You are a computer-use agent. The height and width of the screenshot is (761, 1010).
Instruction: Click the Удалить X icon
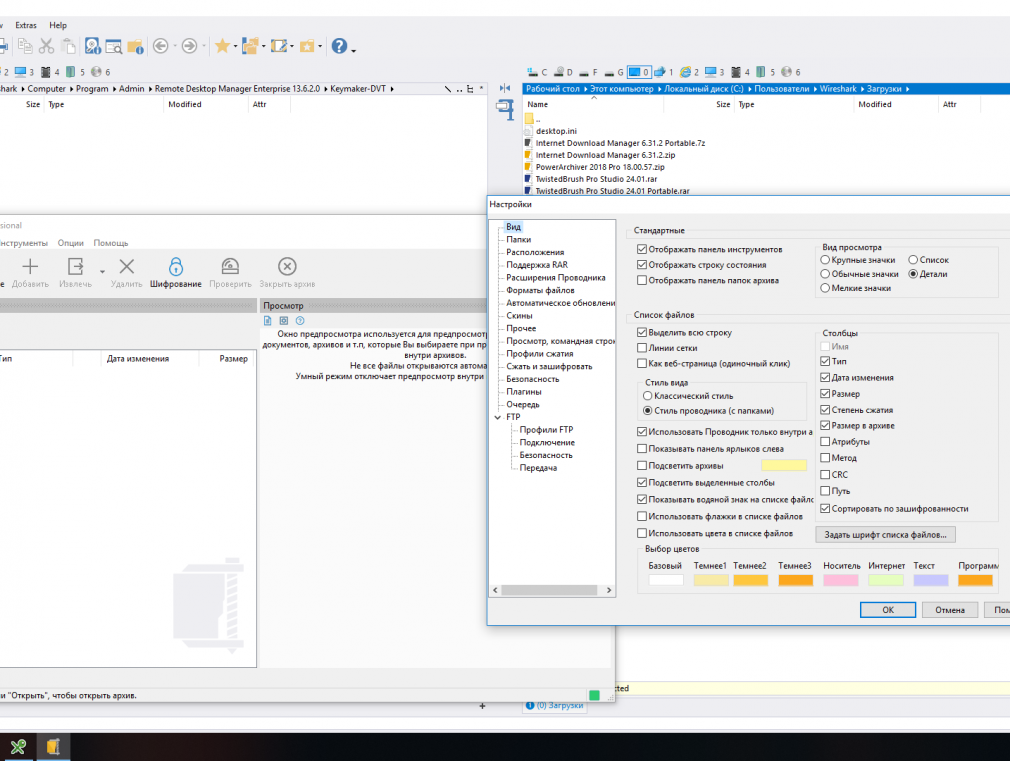127,266
